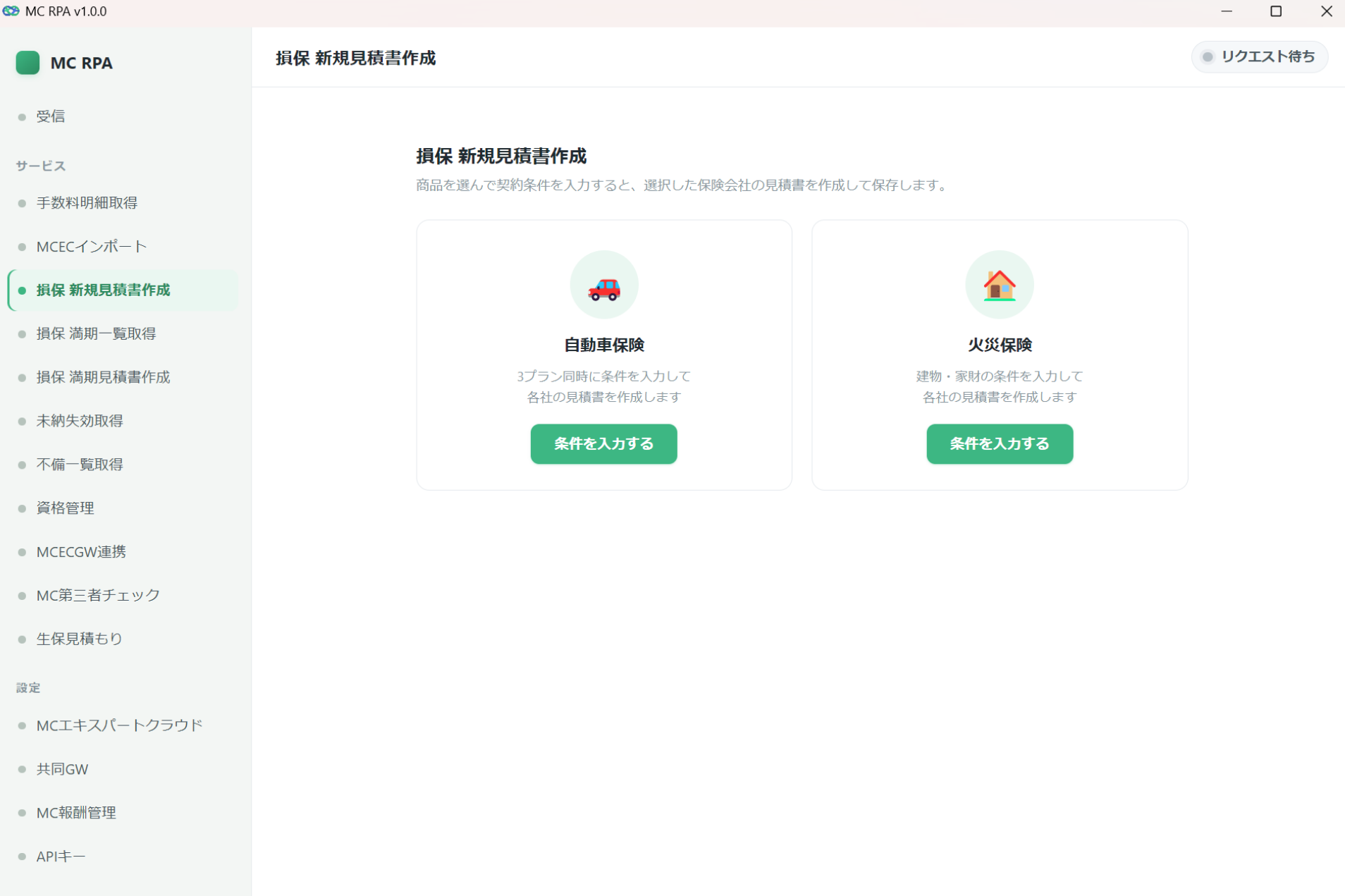Go to MC報酬管理 settings

(x=123, y=813)
